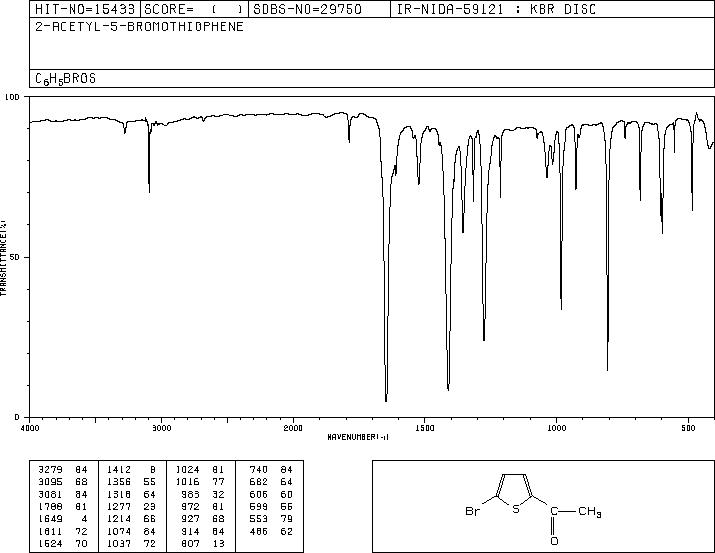The image size is (715, 553).
Task: Click the 972 peak table entry
Action: click(x=203, y=506)
